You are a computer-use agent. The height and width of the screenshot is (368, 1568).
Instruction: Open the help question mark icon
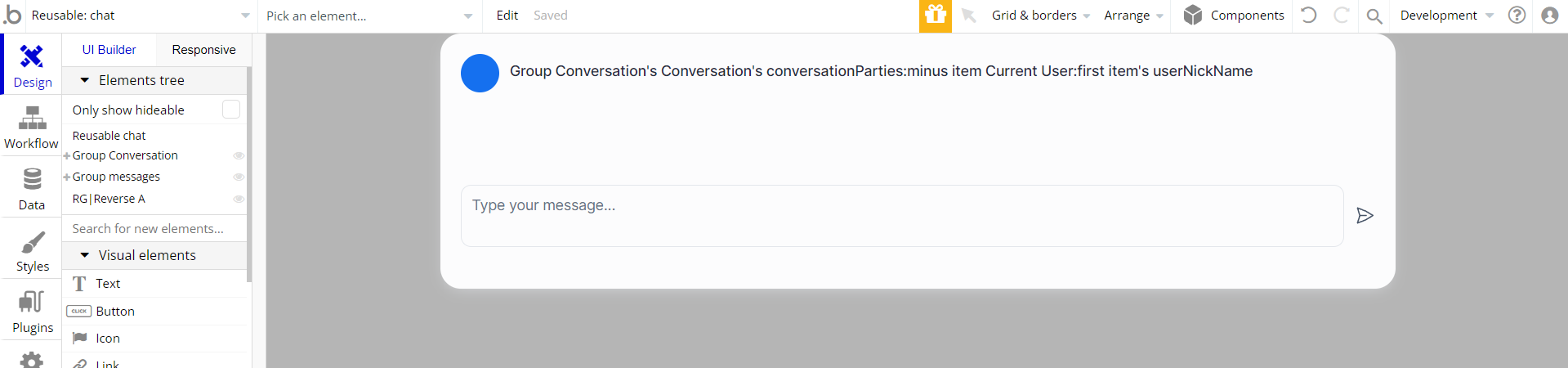pos(1517,16)
